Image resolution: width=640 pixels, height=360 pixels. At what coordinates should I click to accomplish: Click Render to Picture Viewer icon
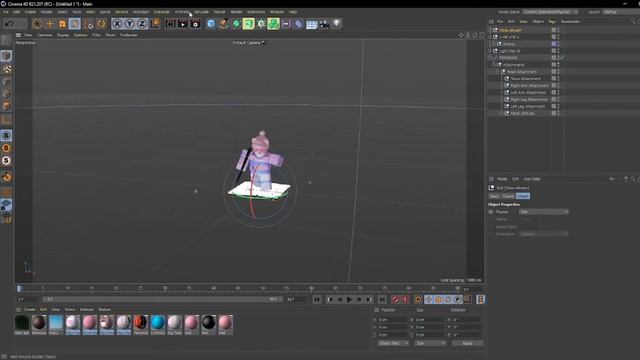(x=183, y=24)
